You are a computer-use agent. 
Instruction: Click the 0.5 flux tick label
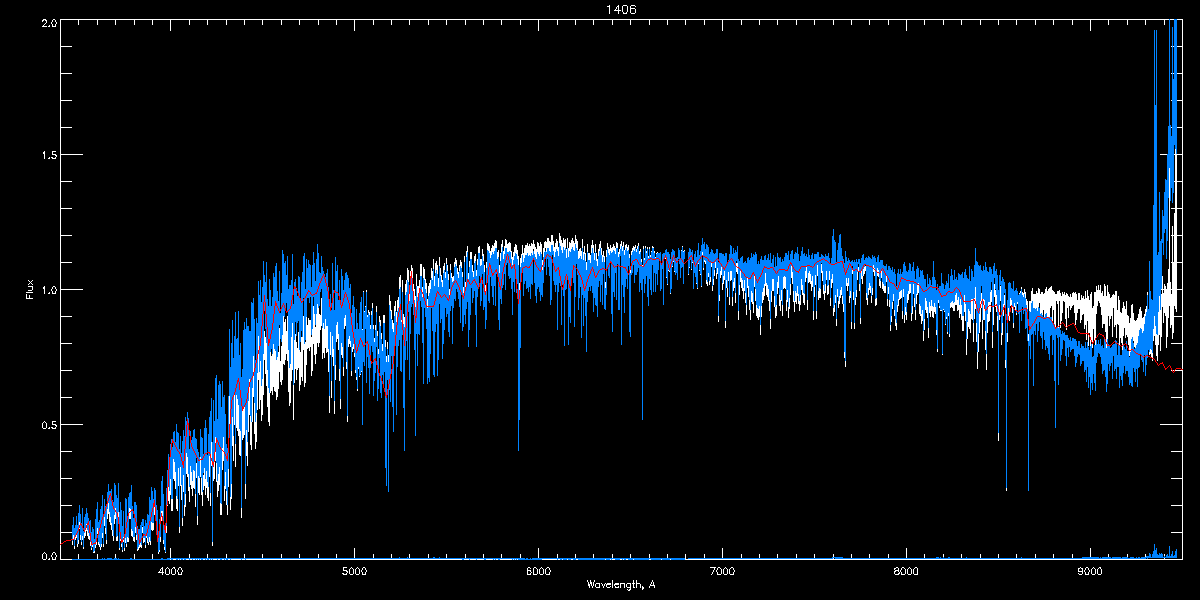[x=47, y=424]
